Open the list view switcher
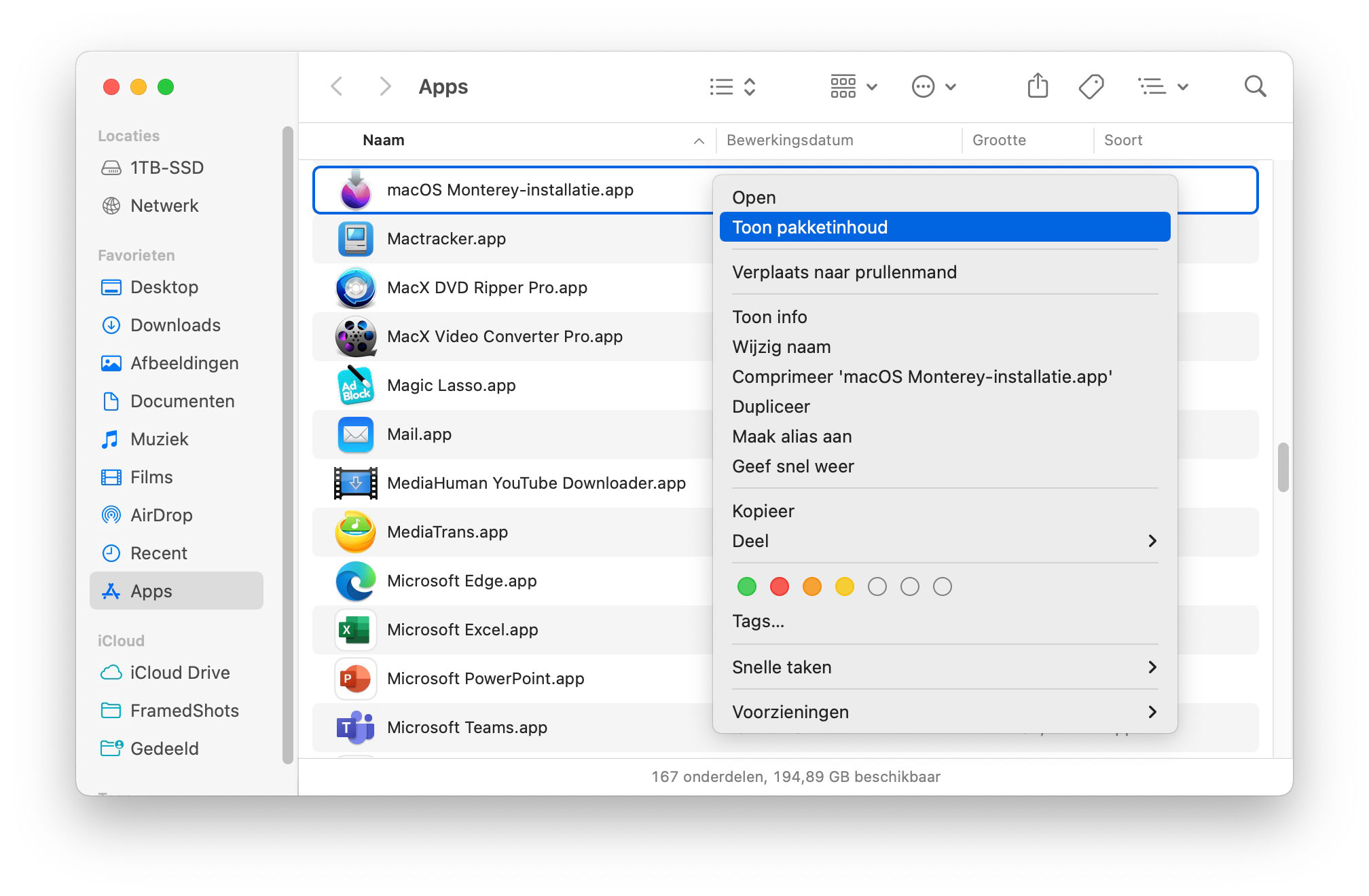The image size is (1369, 896). point(732,87)
